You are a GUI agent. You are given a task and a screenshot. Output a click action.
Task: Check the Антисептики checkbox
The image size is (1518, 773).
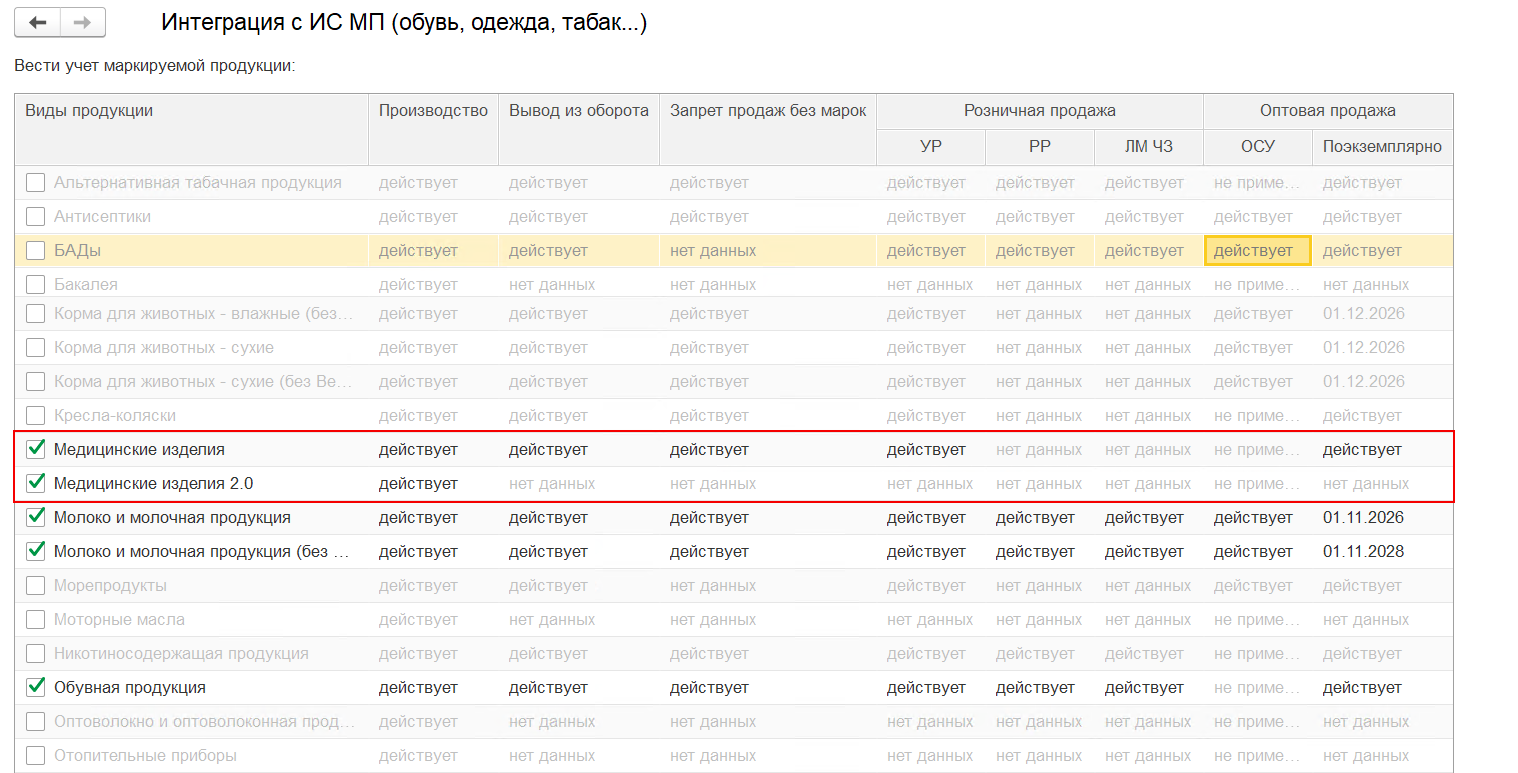pos(36,217)
